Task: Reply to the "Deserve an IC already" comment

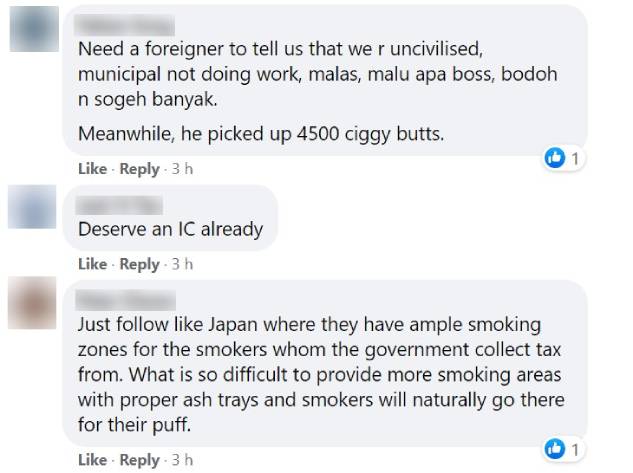Action: (139, 264)
